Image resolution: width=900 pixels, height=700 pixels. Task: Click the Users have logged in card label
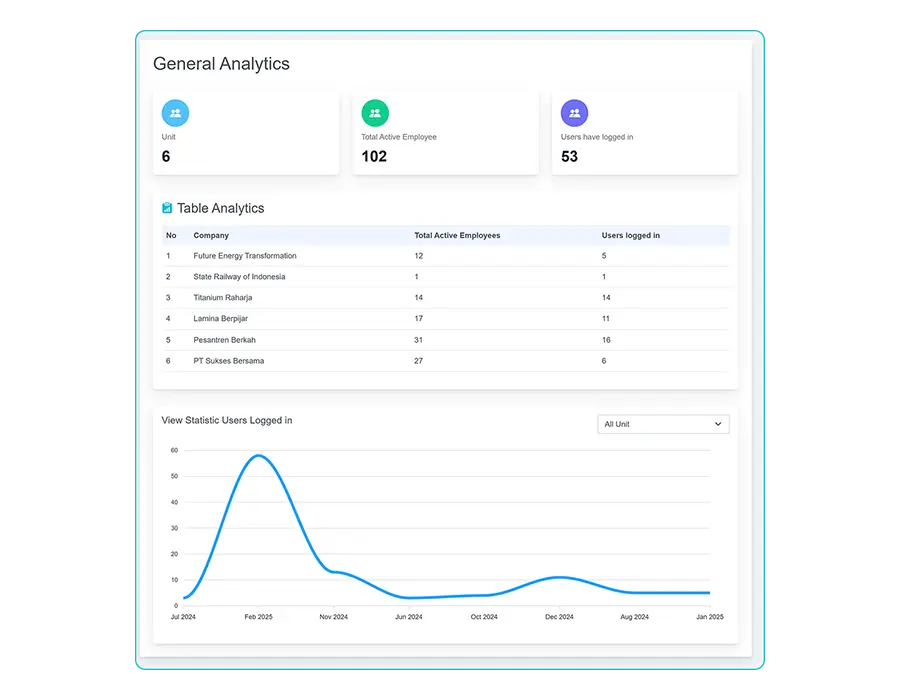coord(597,137)
